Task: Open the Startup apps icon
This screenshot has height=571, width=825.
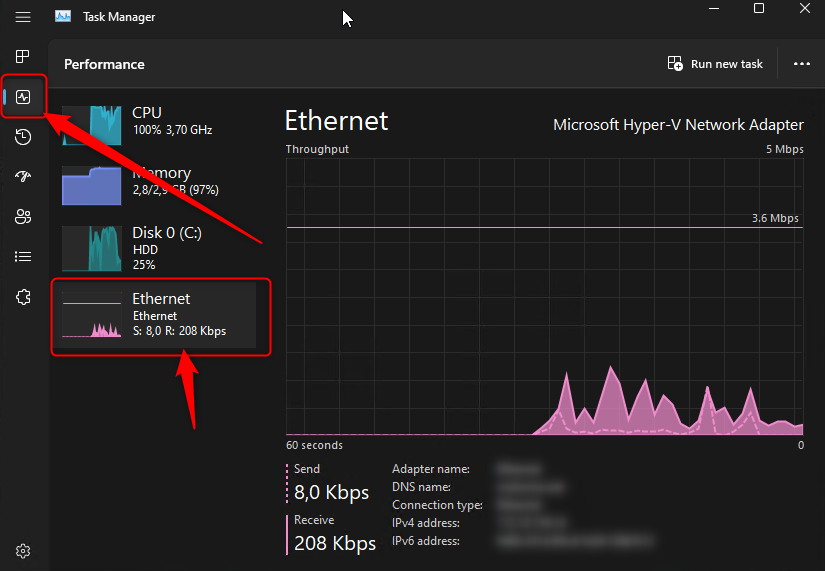Action: click(x=23, y=176)
